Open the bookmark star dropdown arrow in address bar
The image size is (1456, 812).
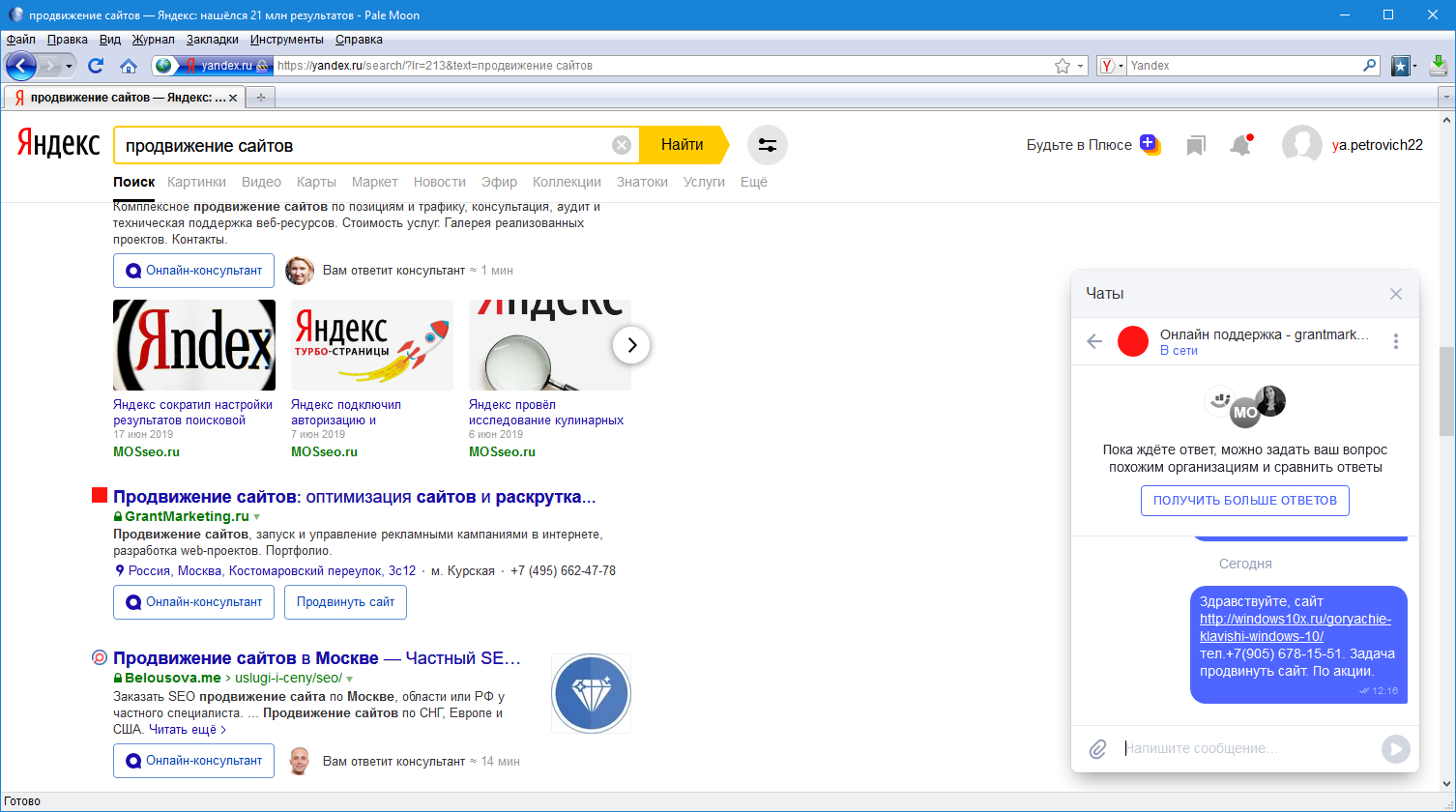1082,66
